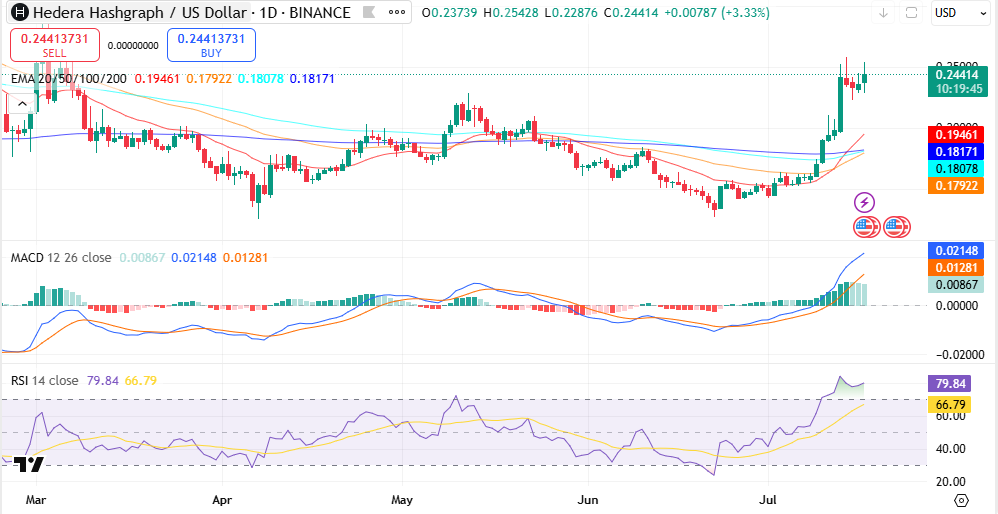Click the grey flag icon beside BINANCE
This screenshot has height=514, width=998.
click(x=368, y=12)
